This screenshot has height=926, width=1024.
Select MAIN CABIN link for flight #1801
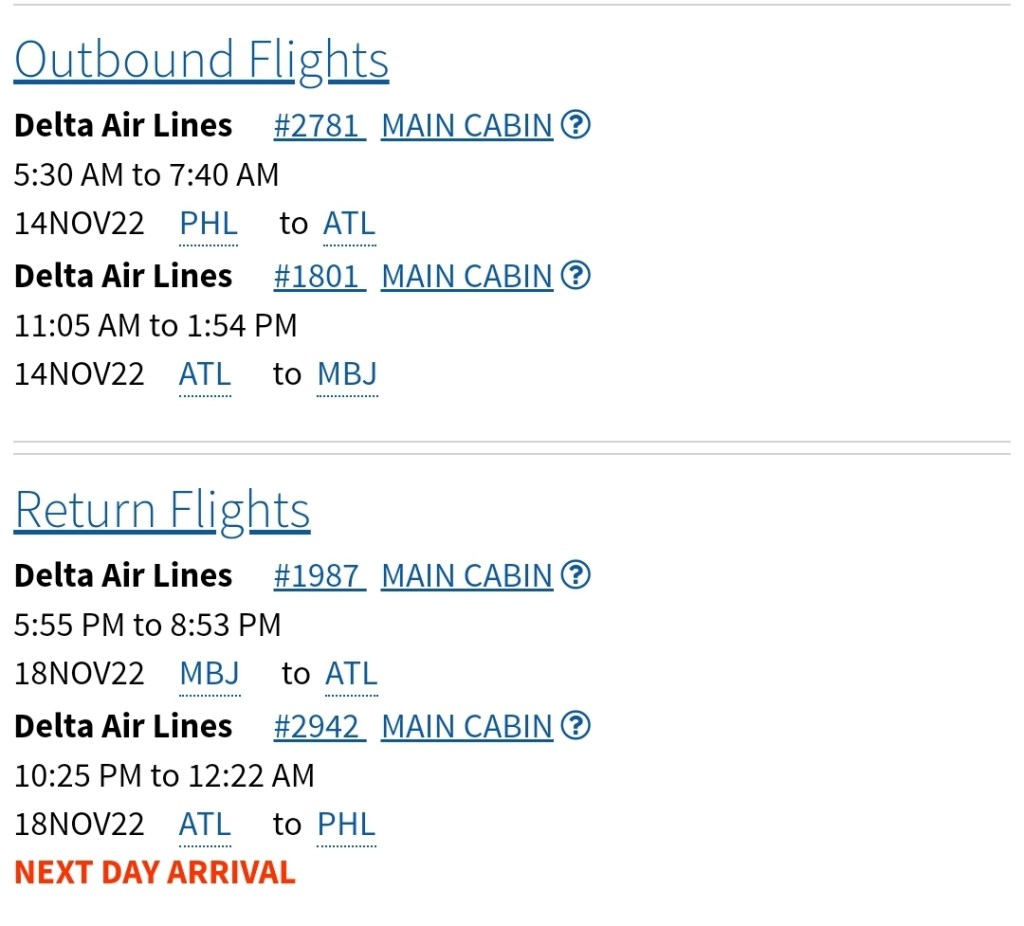(467, 276)
